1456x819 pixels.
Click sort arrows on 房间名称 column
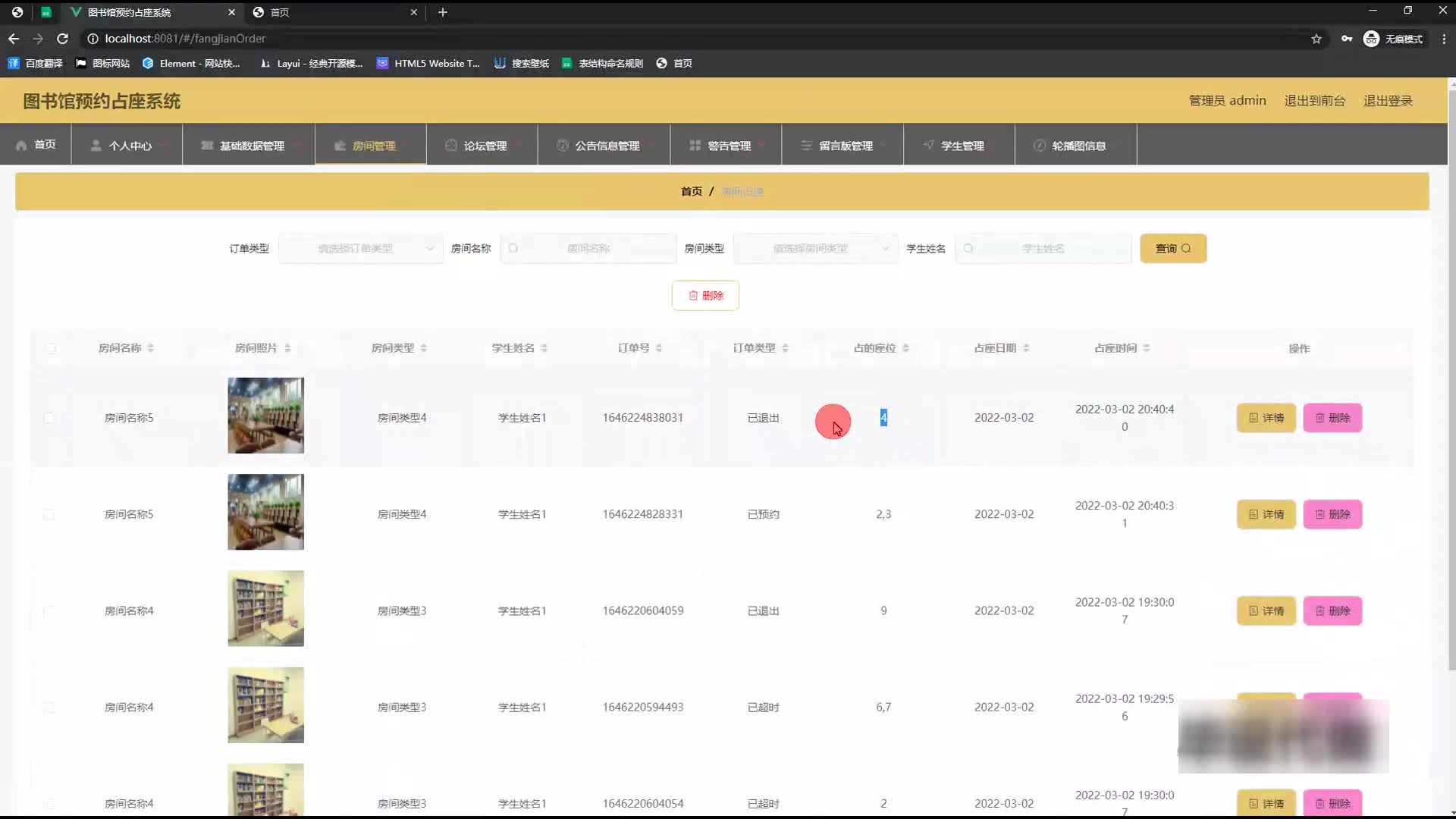tap(151, 348)
